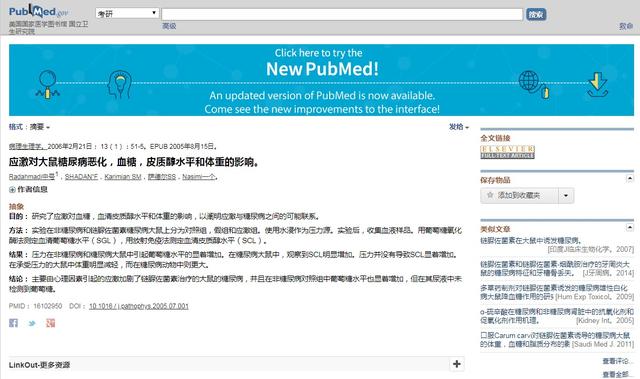Collapse the 类似文章 similar articles panel

pos(630,227)
